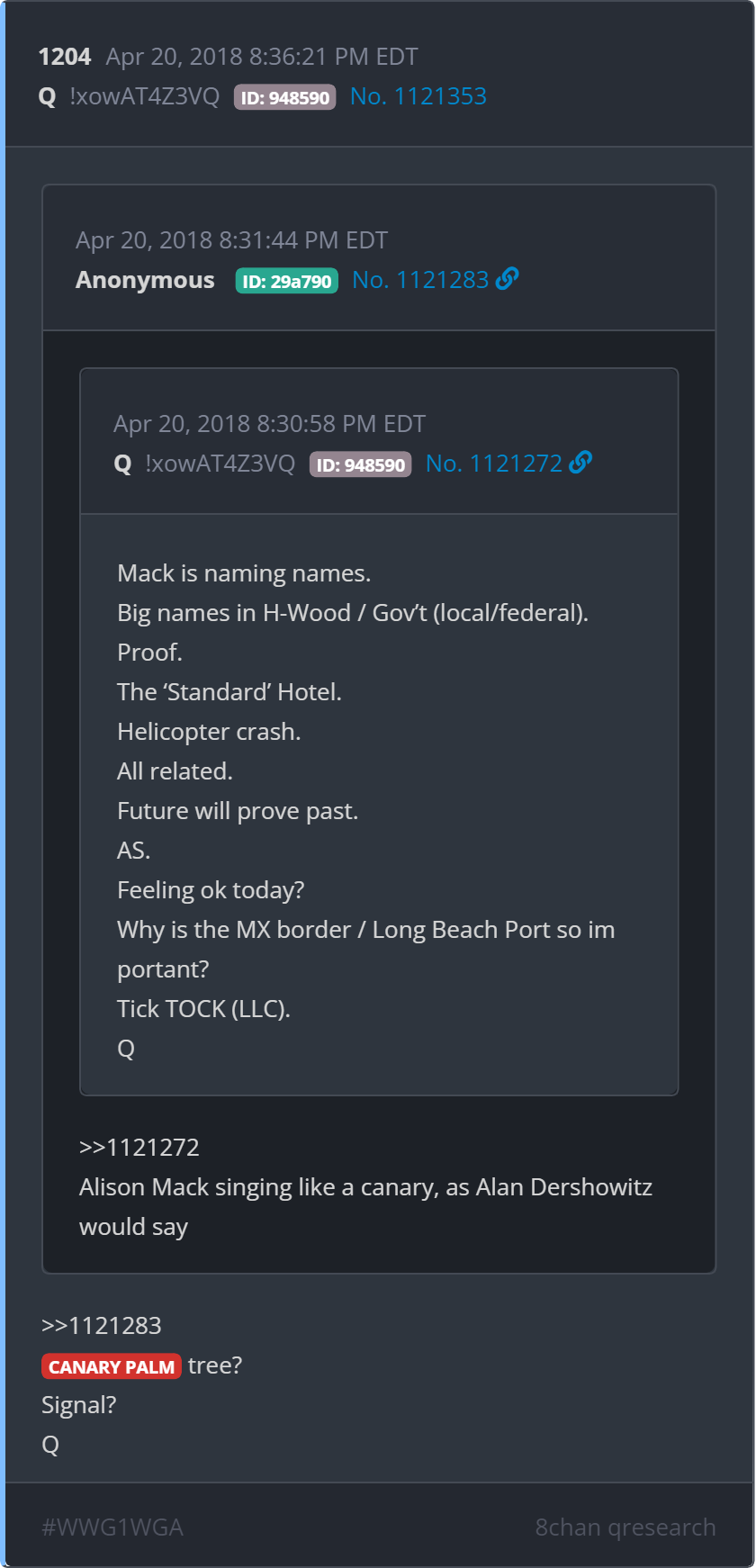Click the chain link icon beside No. 1121272
This screenshot has width=756, height=1568.
[x=581, y=463]
